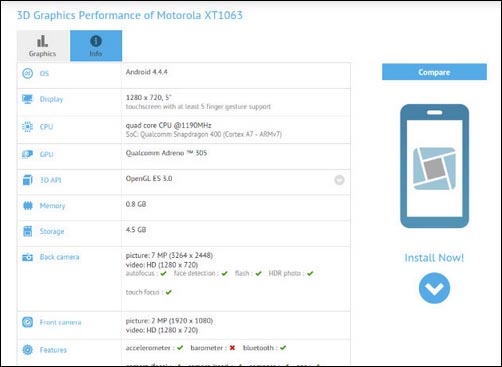
Task: Click the 0.8 GB memory value
Action: pyautogui.click(x=136, y=204)
